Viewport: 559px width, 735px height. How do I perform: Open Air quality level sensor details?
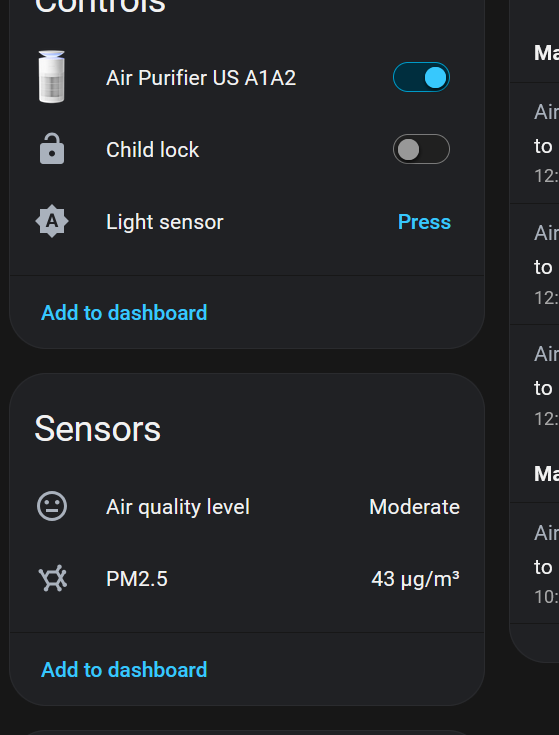click(178, 507)
